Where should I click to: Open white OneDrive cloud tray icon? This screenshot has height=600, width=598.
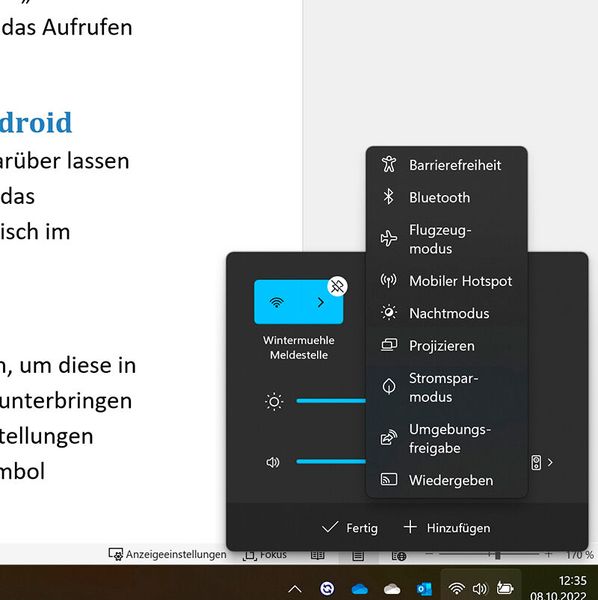coord(392,589)
